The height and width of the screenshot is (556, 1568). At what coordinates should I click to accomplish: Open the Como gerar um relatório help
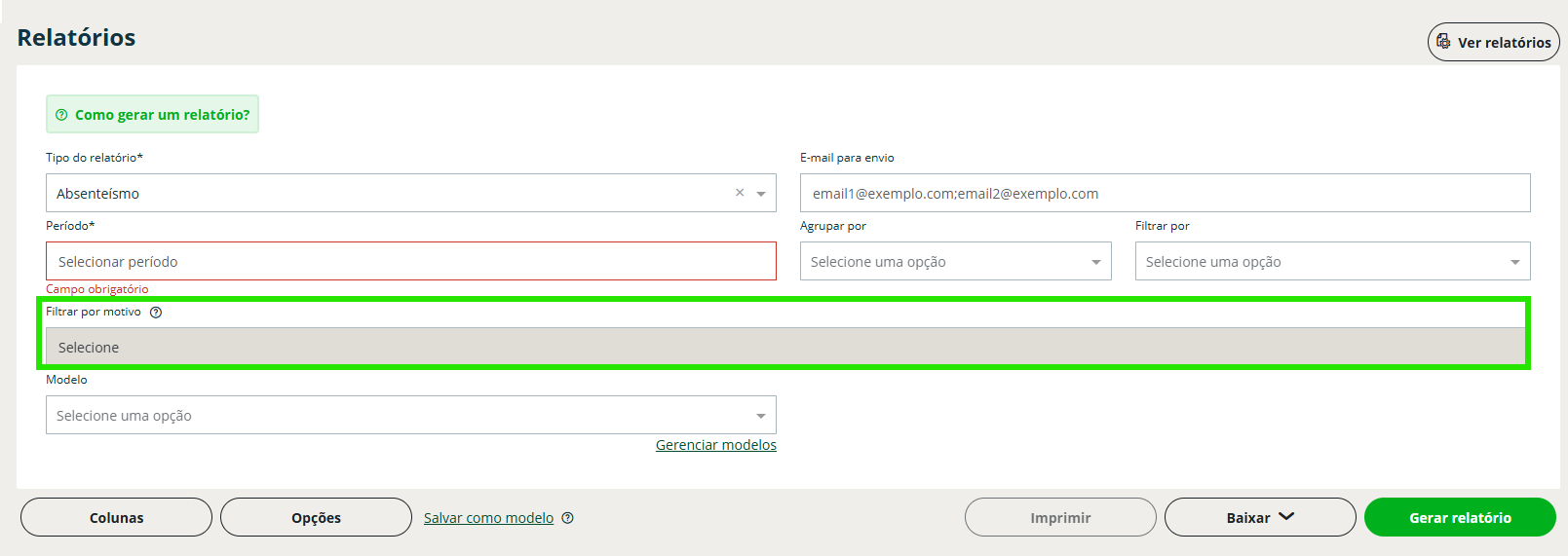tap(152, 114)
